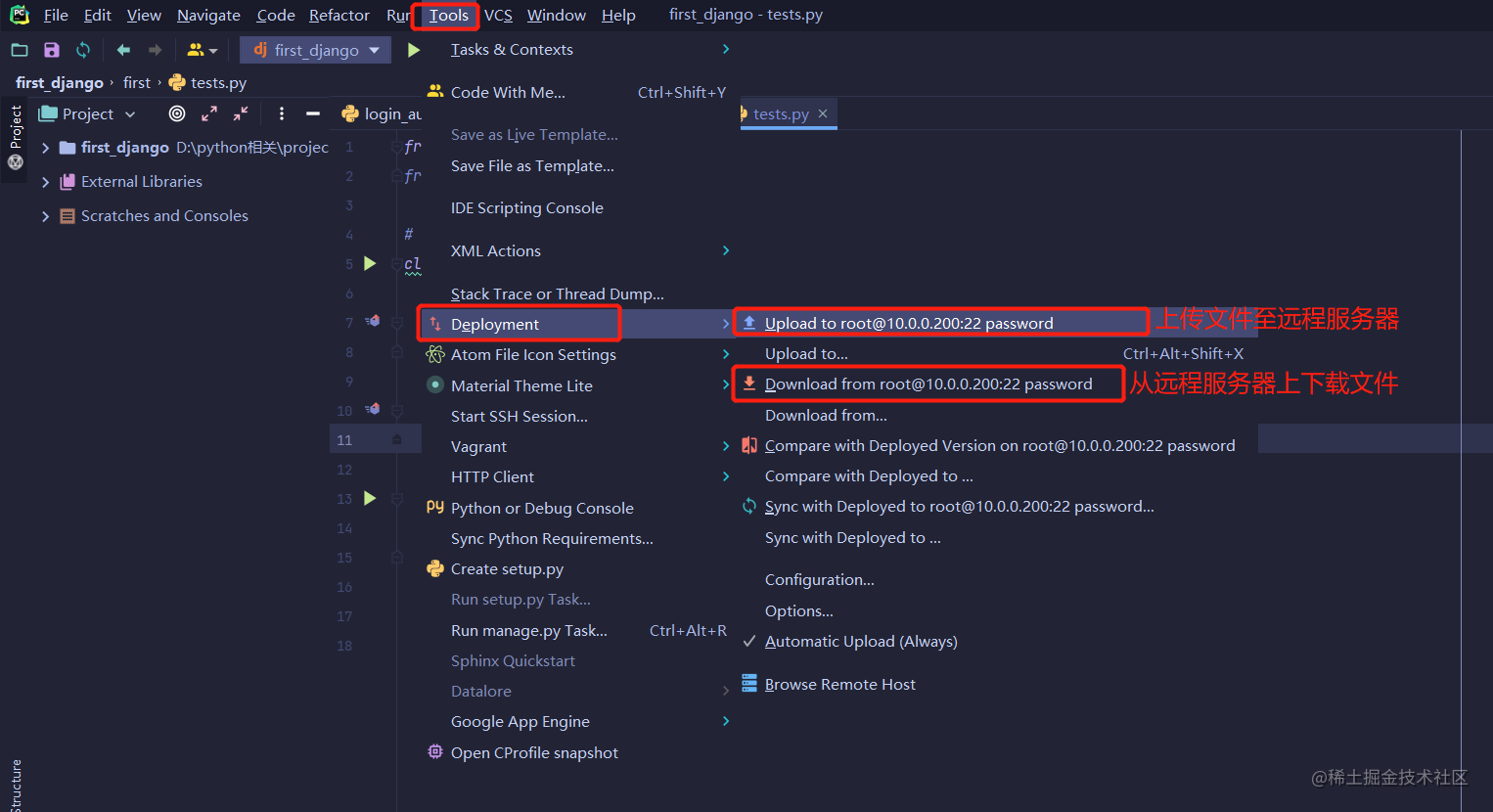
Task: Open the Atom File Icon Settings submenu
Action: 578,355
